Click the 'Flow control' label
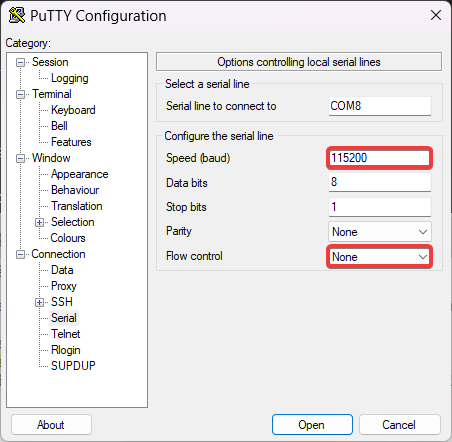Viewport: 452px width, 442px height. tap(194, 256)
